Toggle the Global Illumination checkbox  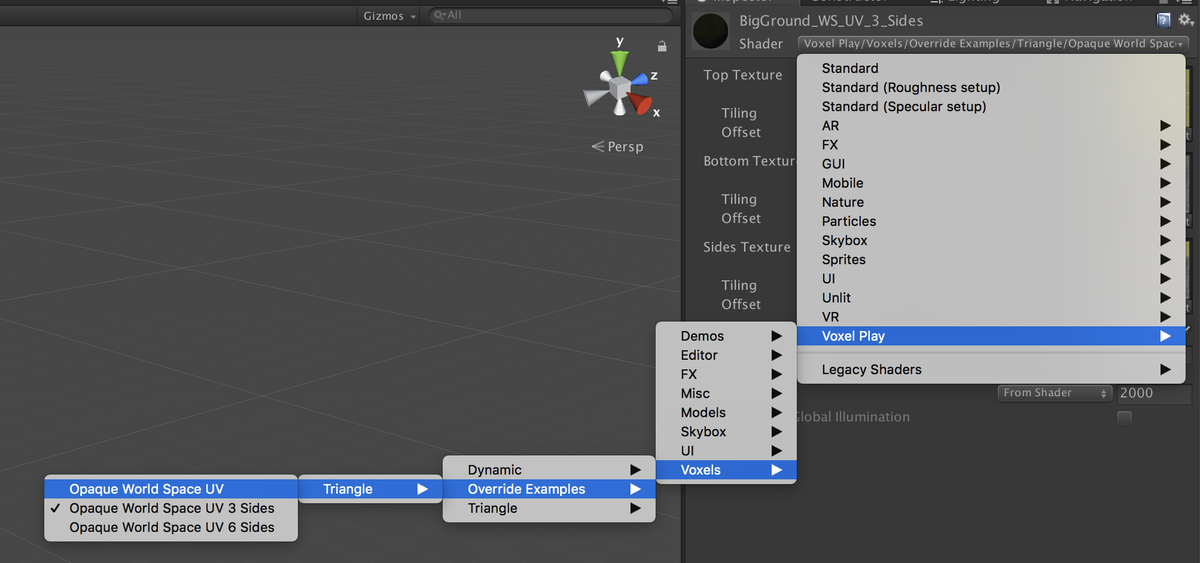point(1125,417)
